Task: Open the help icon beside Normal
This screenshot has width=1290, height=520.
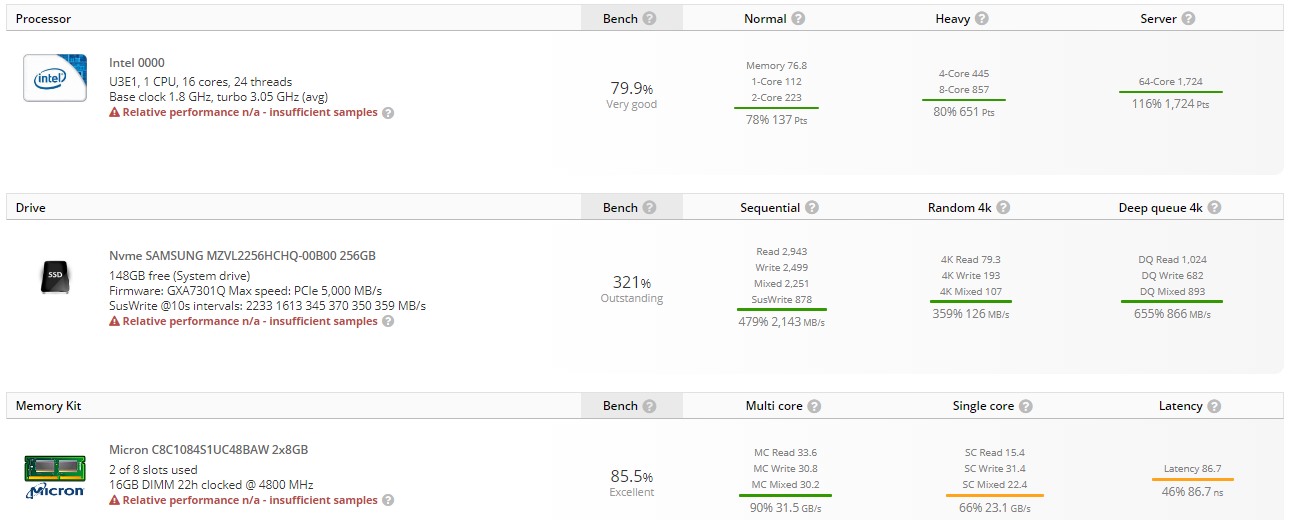Action: click(798, 18)
